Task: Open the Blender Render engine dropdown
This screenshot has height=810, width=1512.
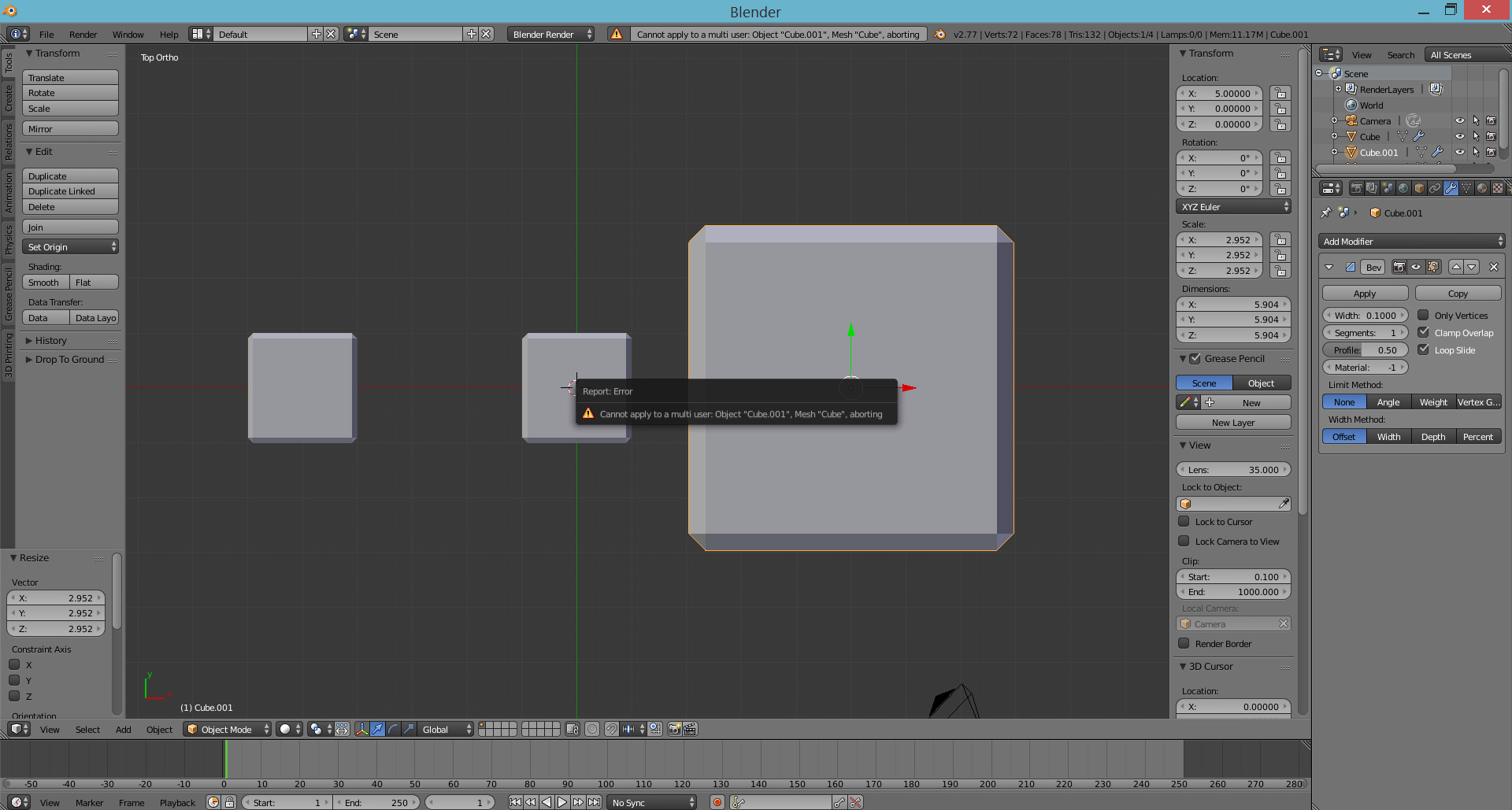Action: (x=551, y=34)
